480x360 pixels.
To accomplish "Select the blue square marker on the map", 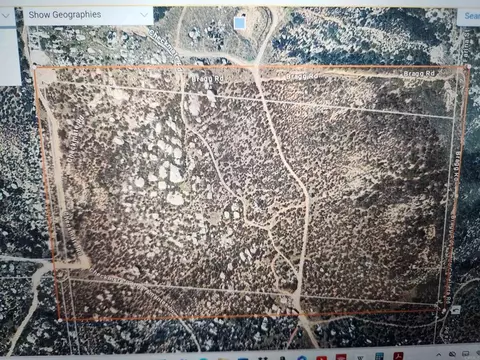I will [240, 23].
